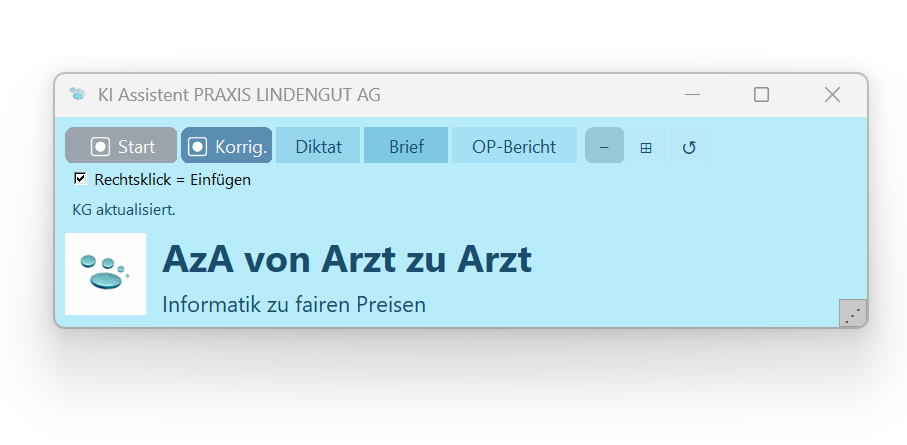The image size is (907, 445).
Task: Maximize the KI Assistent window
Action: point(761,95)
